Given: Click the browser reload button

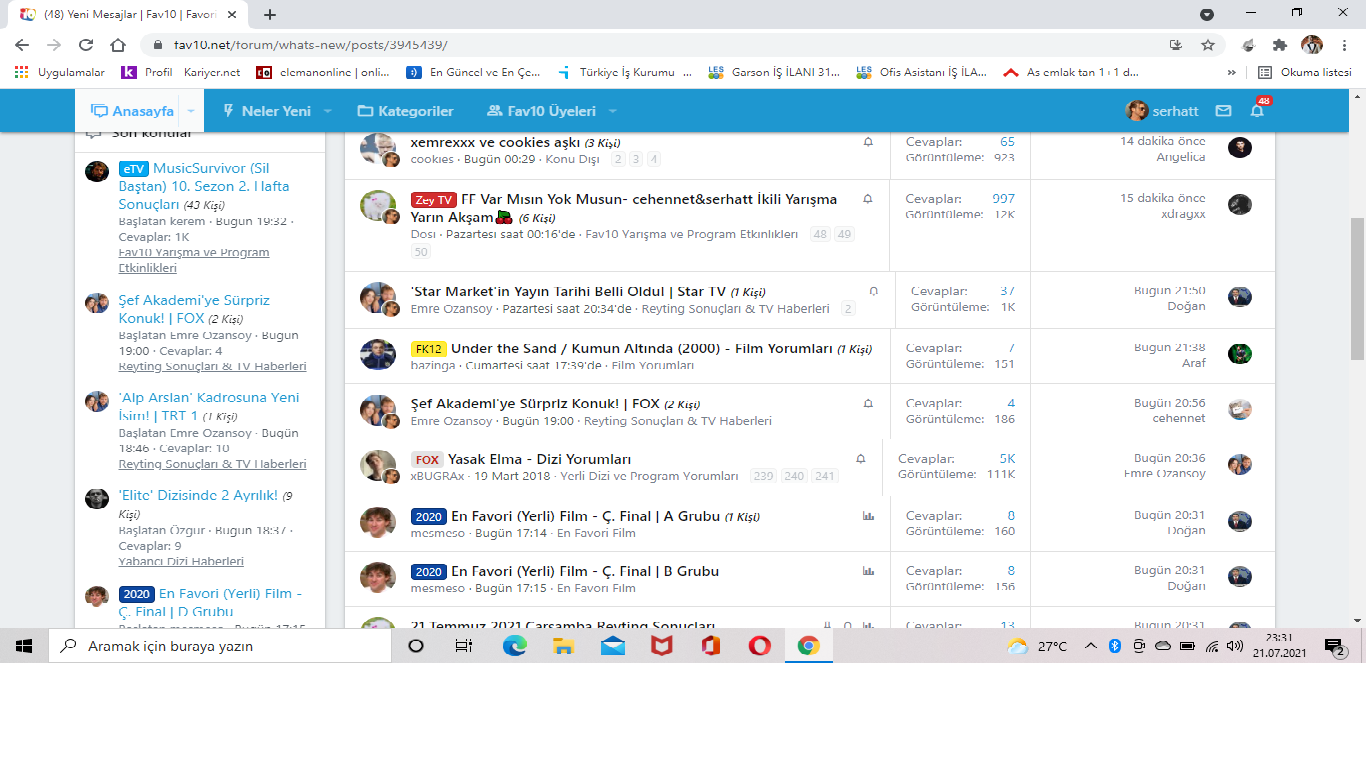Looking at the screenshot, I should [86, 45].
